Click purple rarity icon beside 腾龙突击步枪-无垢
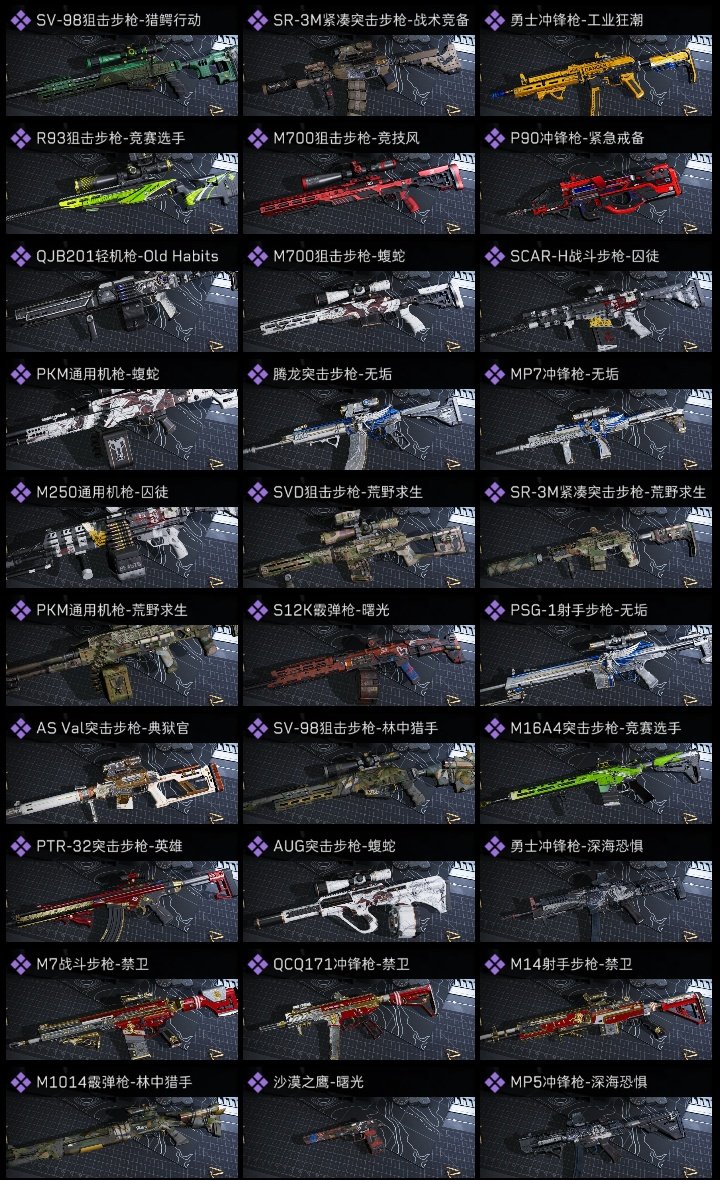Screen dimensions: 720x1180 (x=257, y=374)
